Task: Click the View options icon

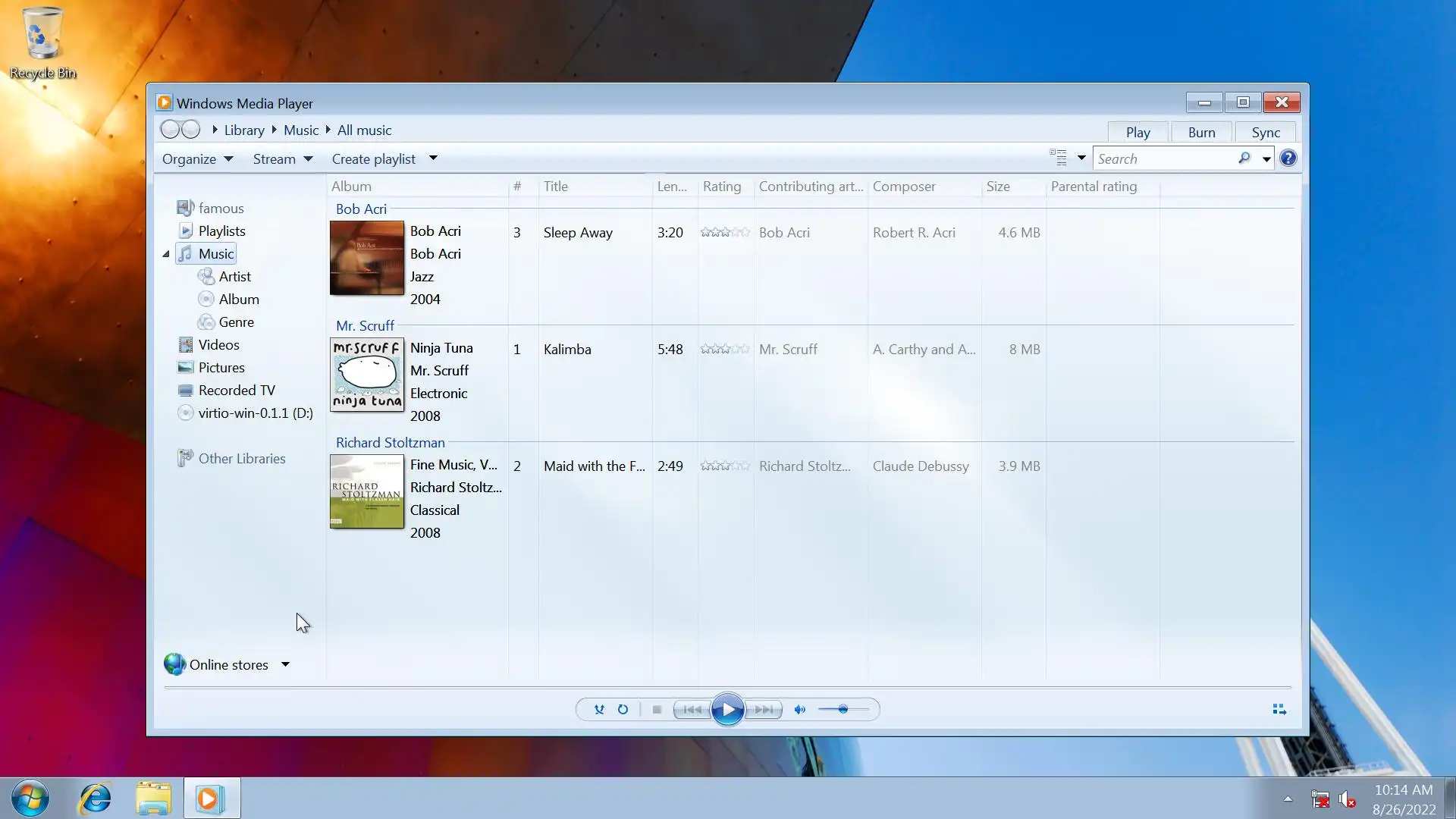Action: 1058,158
